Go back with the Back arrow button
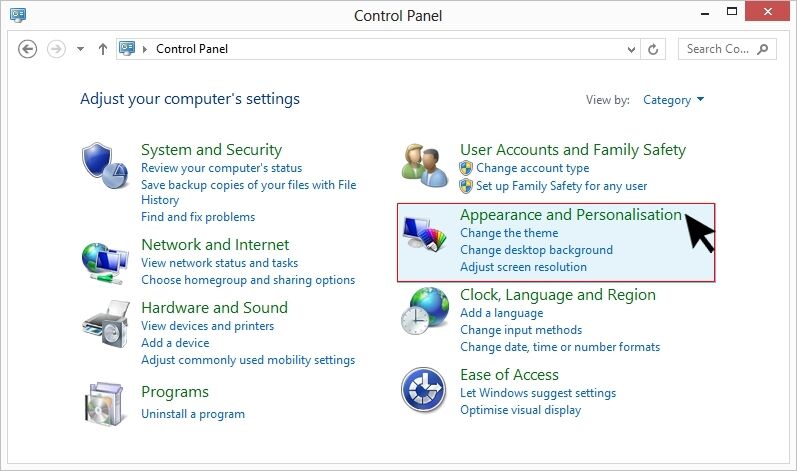The image size is (797, 471). coord(27,49)
